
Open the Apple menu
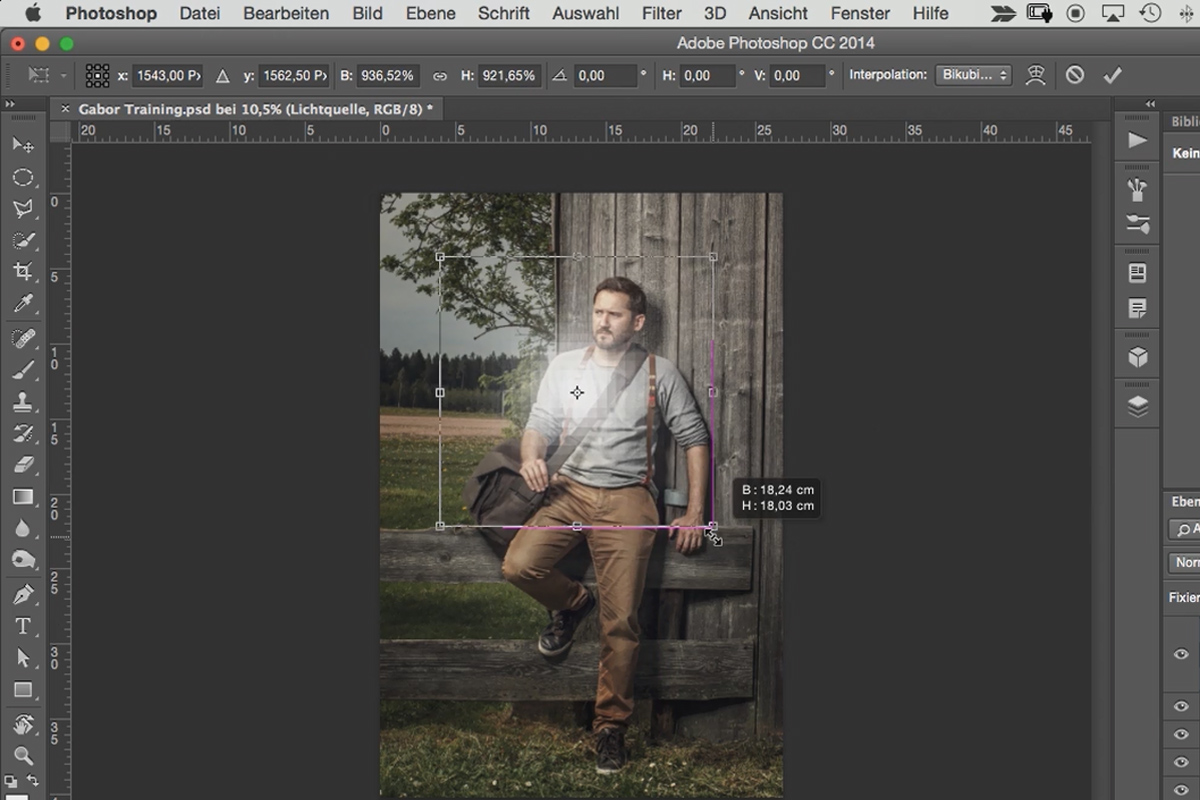point(32,13)
